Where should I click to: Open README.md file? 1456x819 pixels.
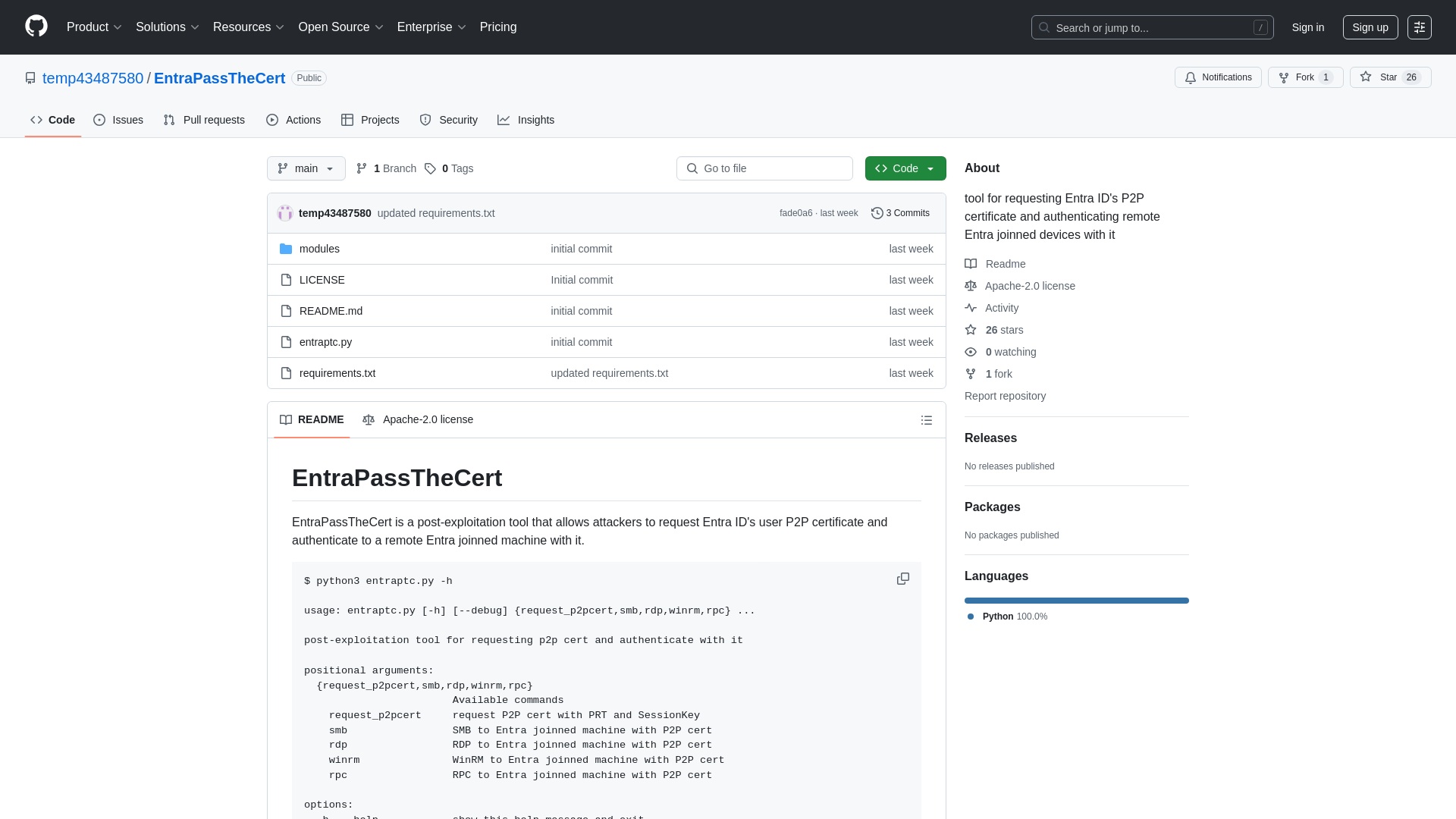[331, 311]
